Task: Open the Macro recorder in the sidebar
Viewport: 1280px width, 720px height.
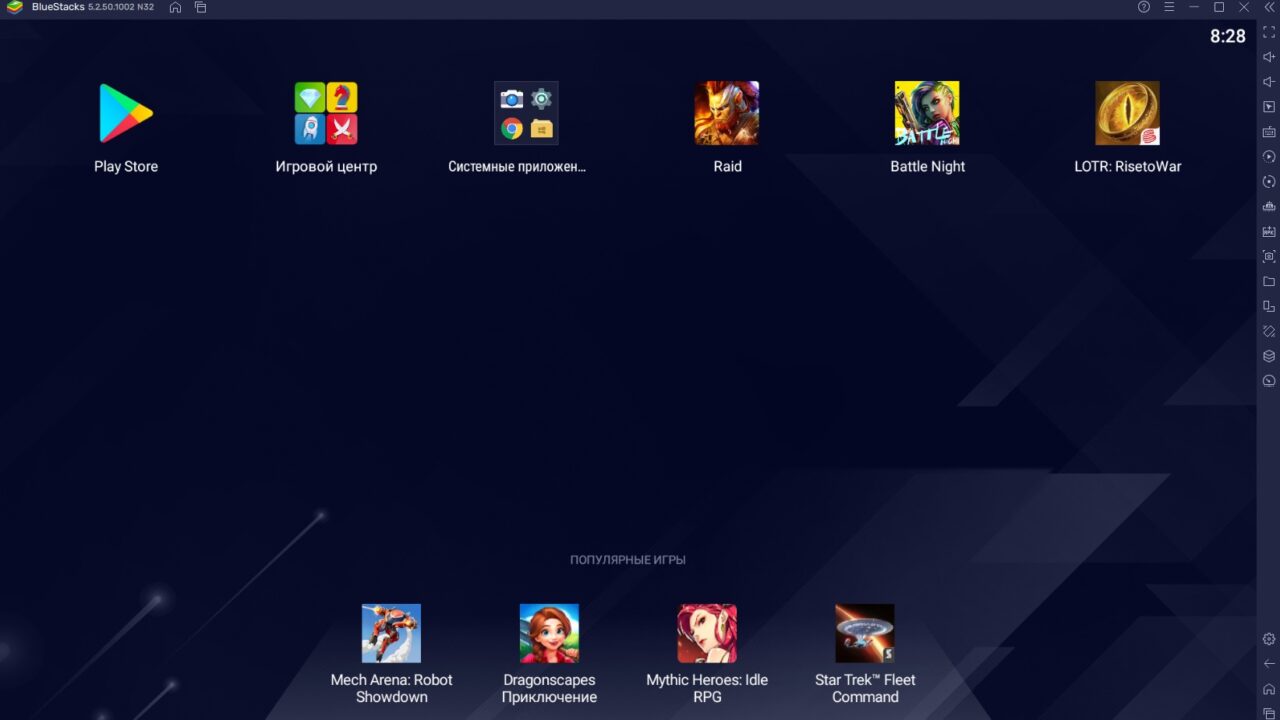Action: pos(1268,156)
